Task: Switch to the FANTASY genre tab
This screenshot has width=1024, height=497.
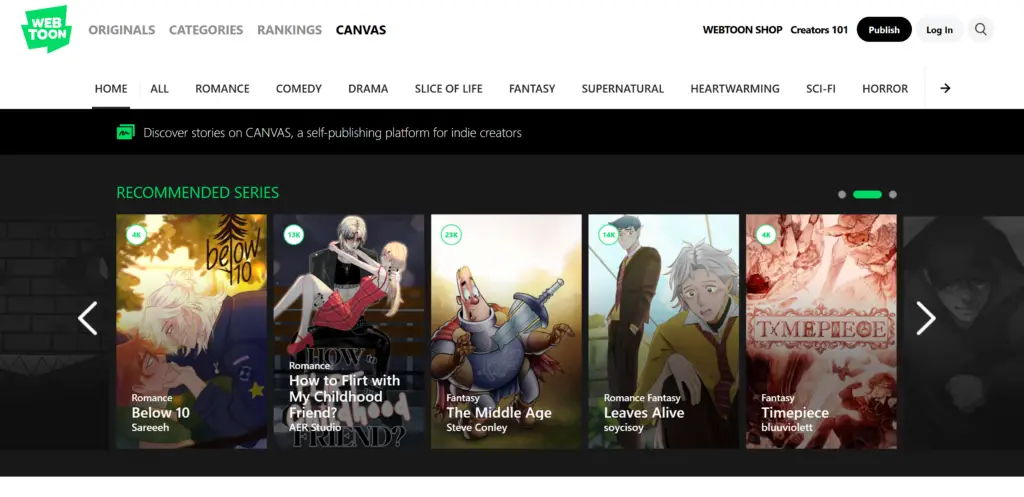Action: pyautogui.click(x=532, y=88)
